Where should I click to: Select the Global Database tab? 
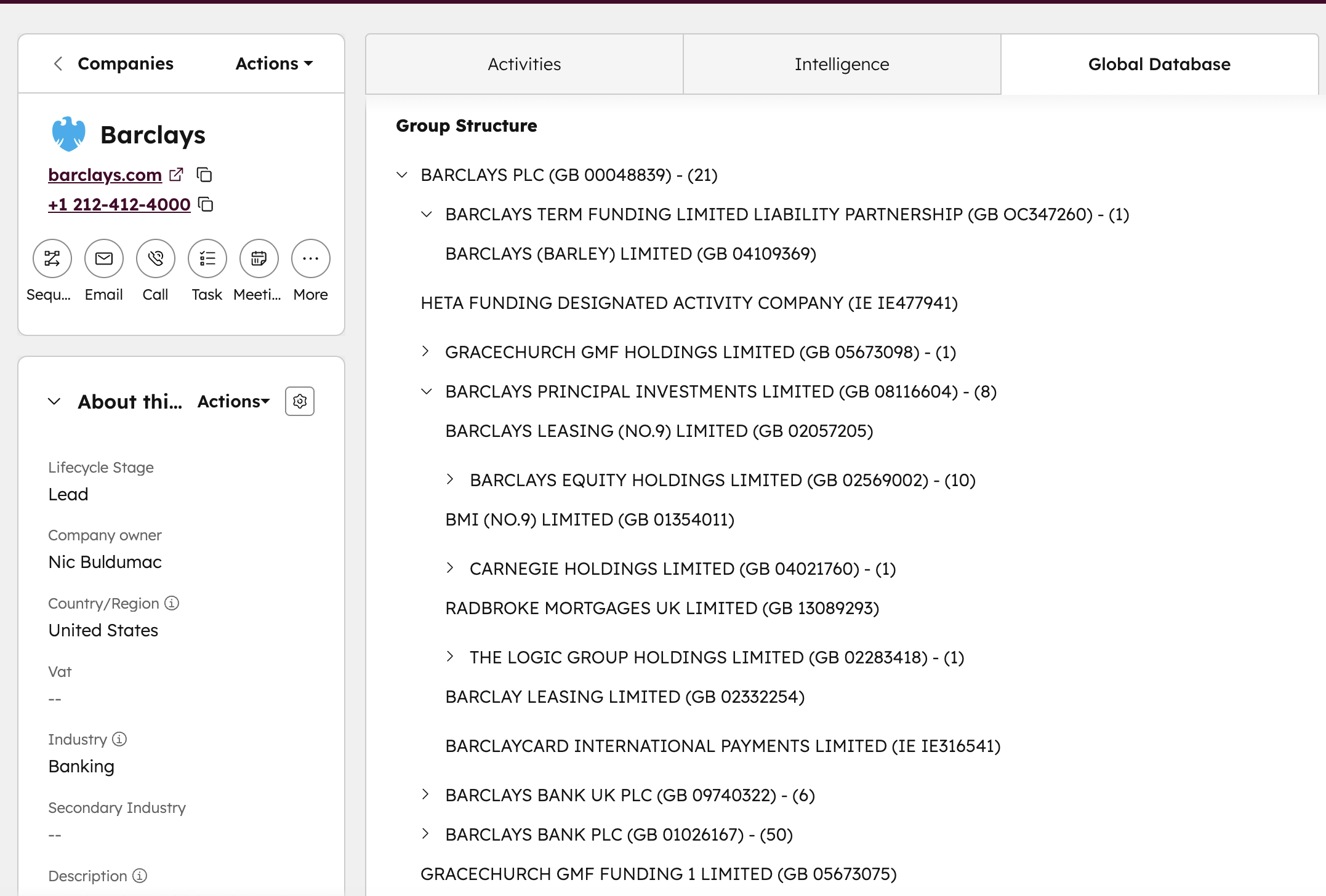coord(1160,64)
